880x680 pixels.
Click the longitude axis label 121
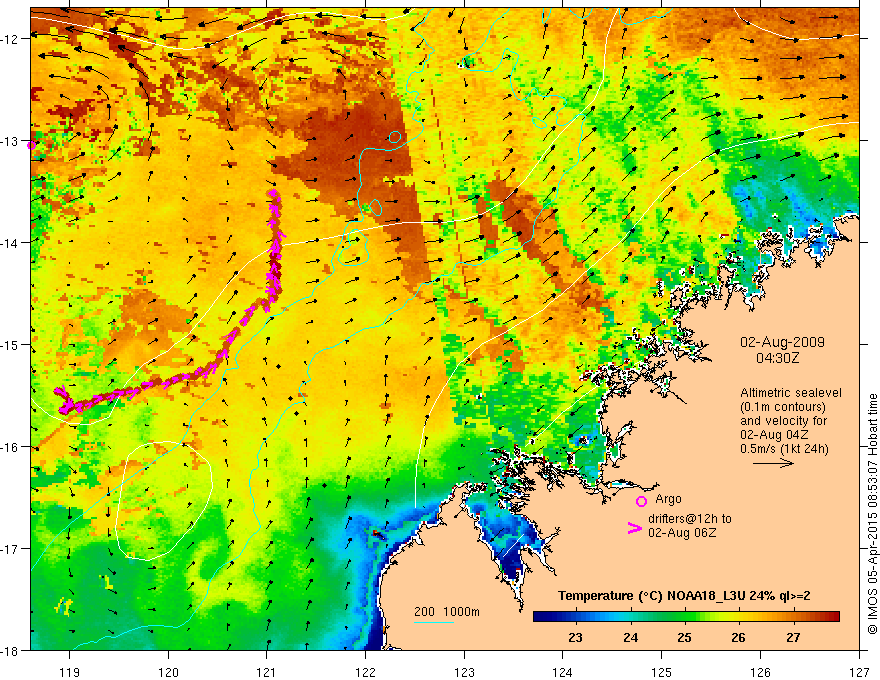(x=267, y=672)
